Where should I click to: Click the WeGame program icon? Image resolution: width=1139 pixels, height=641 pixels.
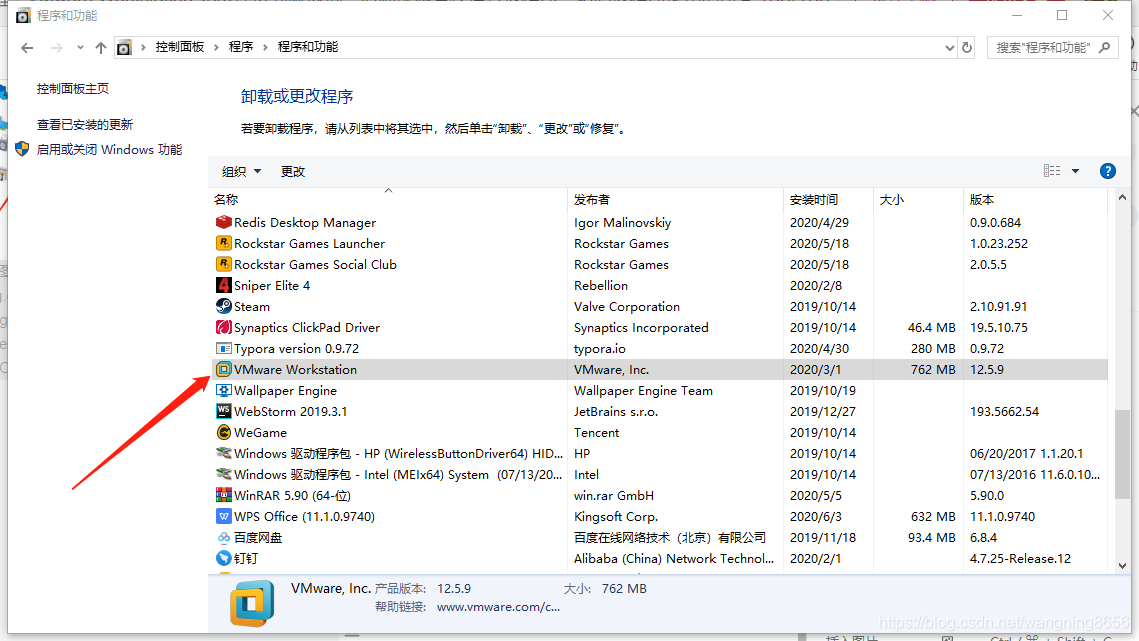tap(224, 432)
